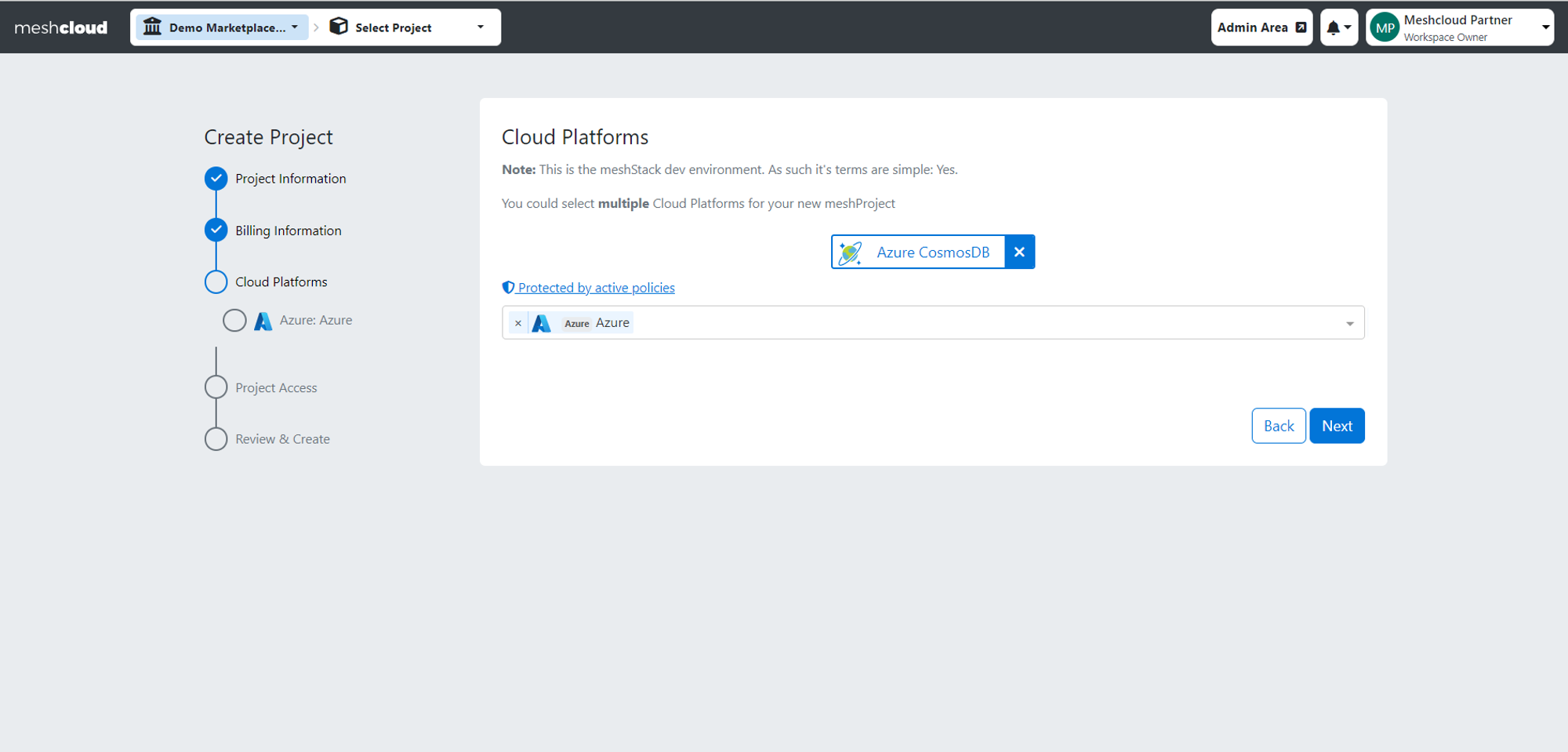Click the workspace building icon
Viewport: 1568px width, 752px height.
[152, 27]
